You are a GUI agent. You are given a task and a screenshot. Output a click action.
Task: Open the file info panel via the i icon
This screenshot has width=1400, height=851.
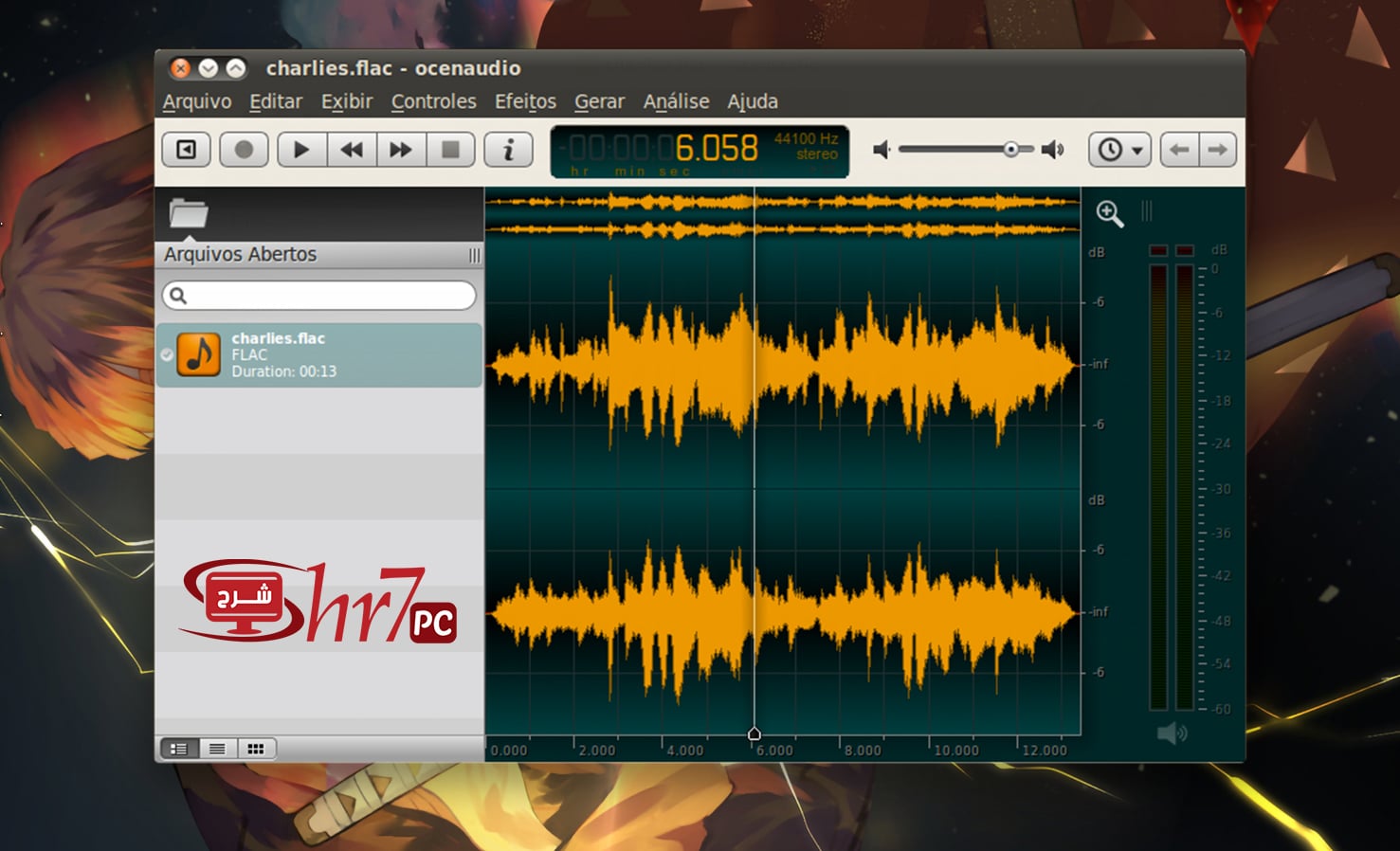[509, 149]
